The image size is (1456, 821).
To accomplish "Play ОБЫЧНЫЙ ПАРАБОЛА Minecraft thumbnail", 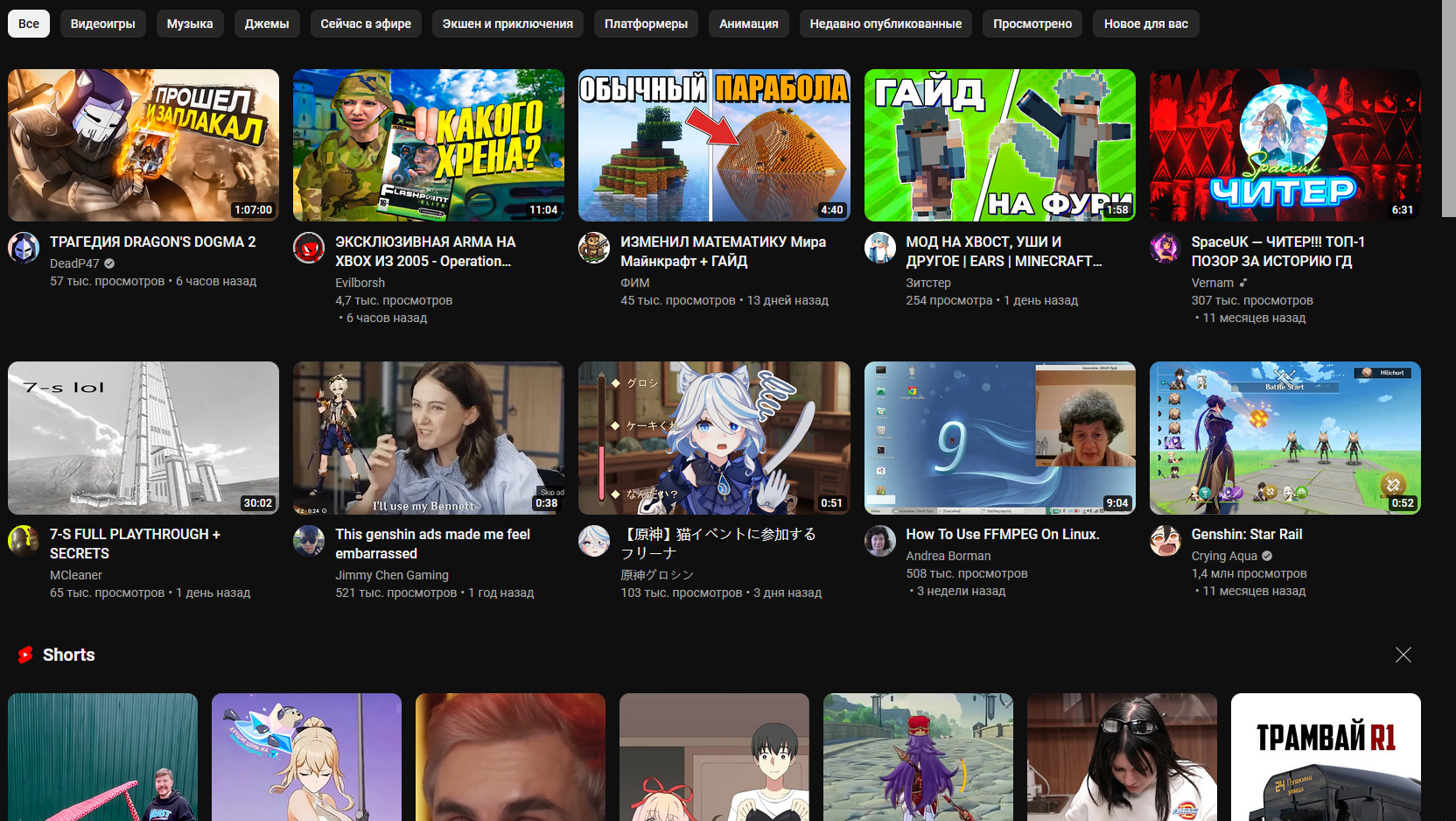I will tap(714, 145).
